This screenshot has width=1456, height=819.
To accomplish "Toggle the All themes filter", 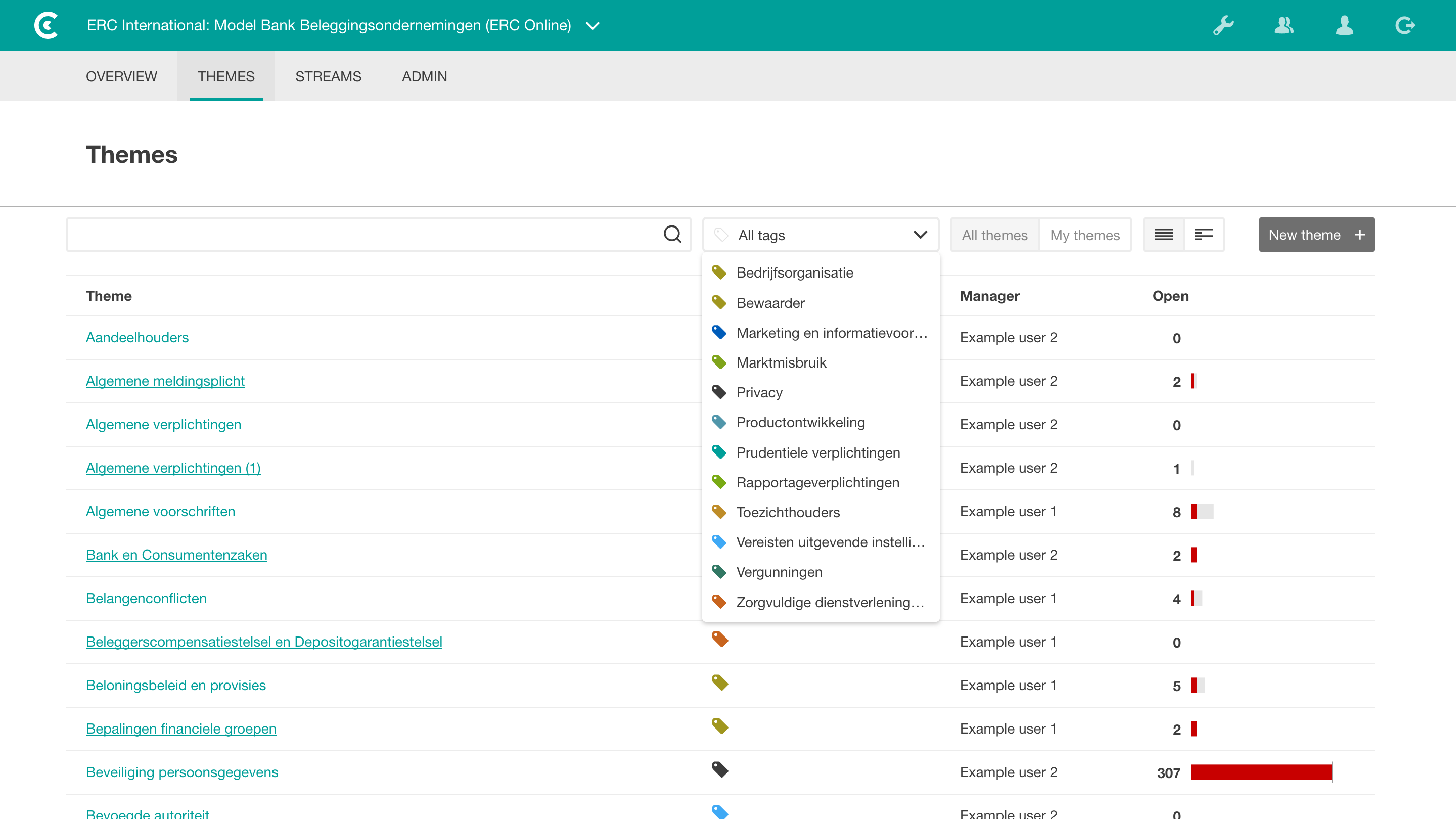I will point(994,235).
